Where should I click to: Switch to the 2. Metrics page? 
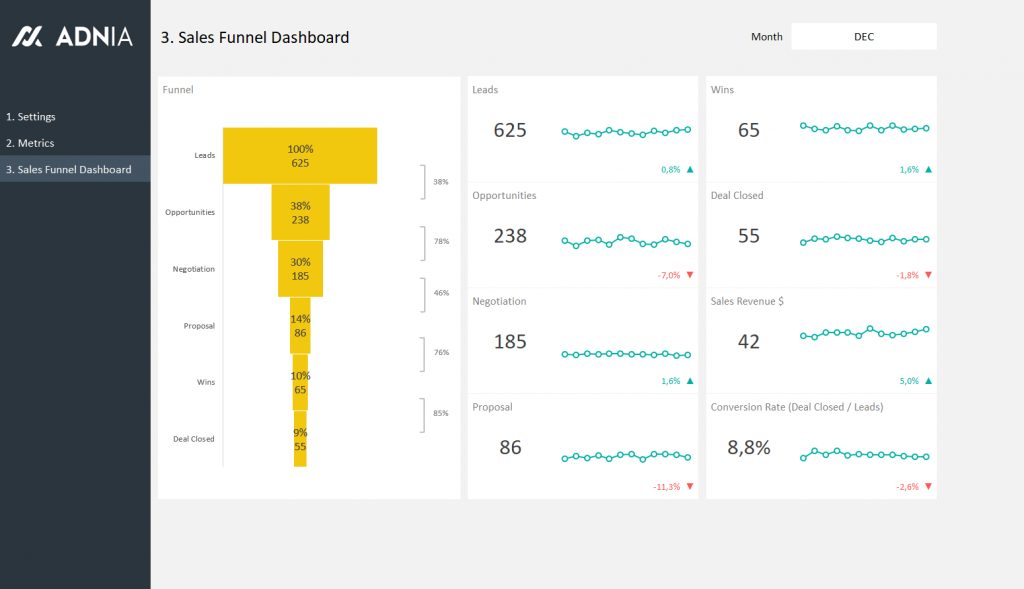28,142
